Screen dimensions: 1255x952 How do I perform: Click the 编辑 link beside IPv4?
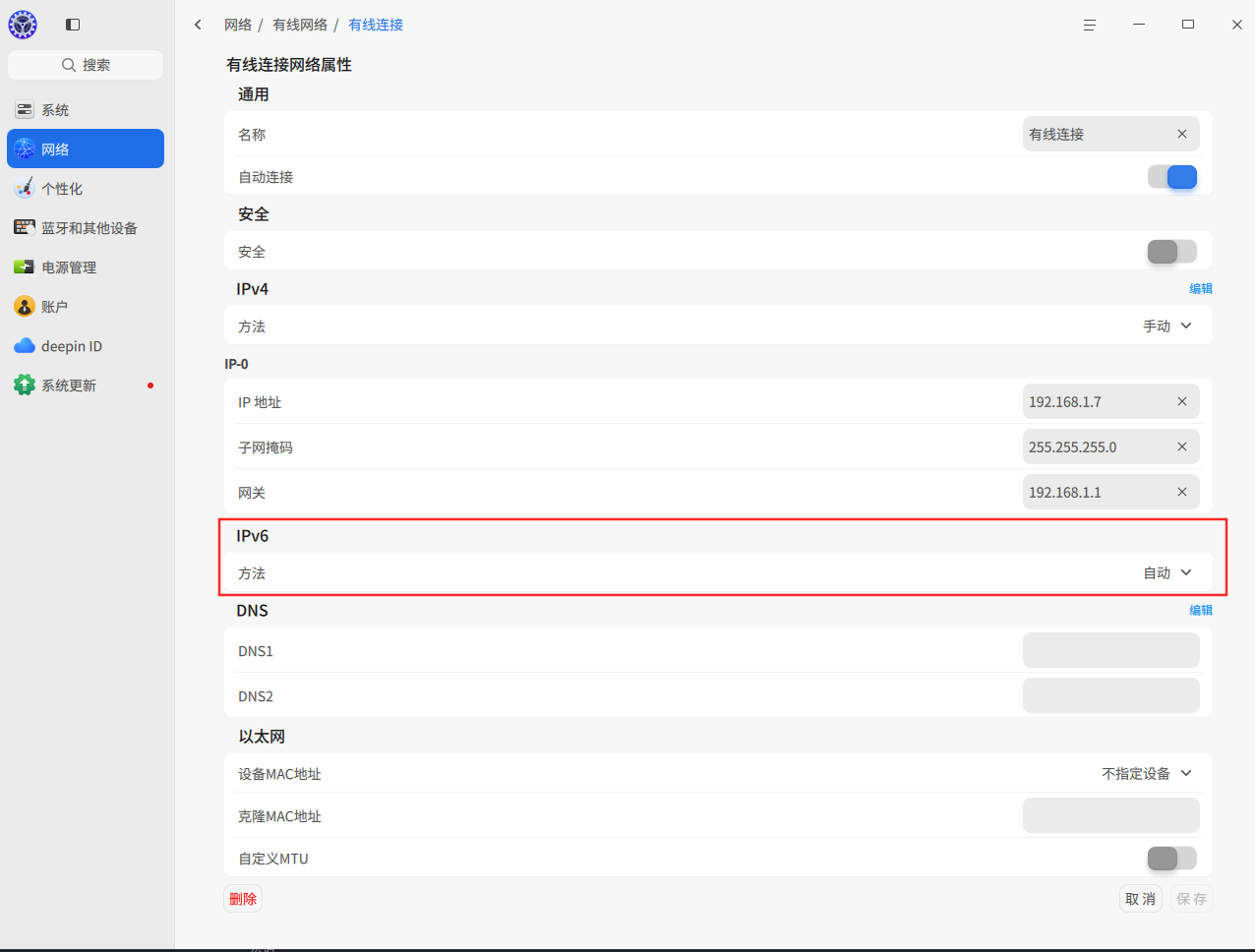[1201, 289]
